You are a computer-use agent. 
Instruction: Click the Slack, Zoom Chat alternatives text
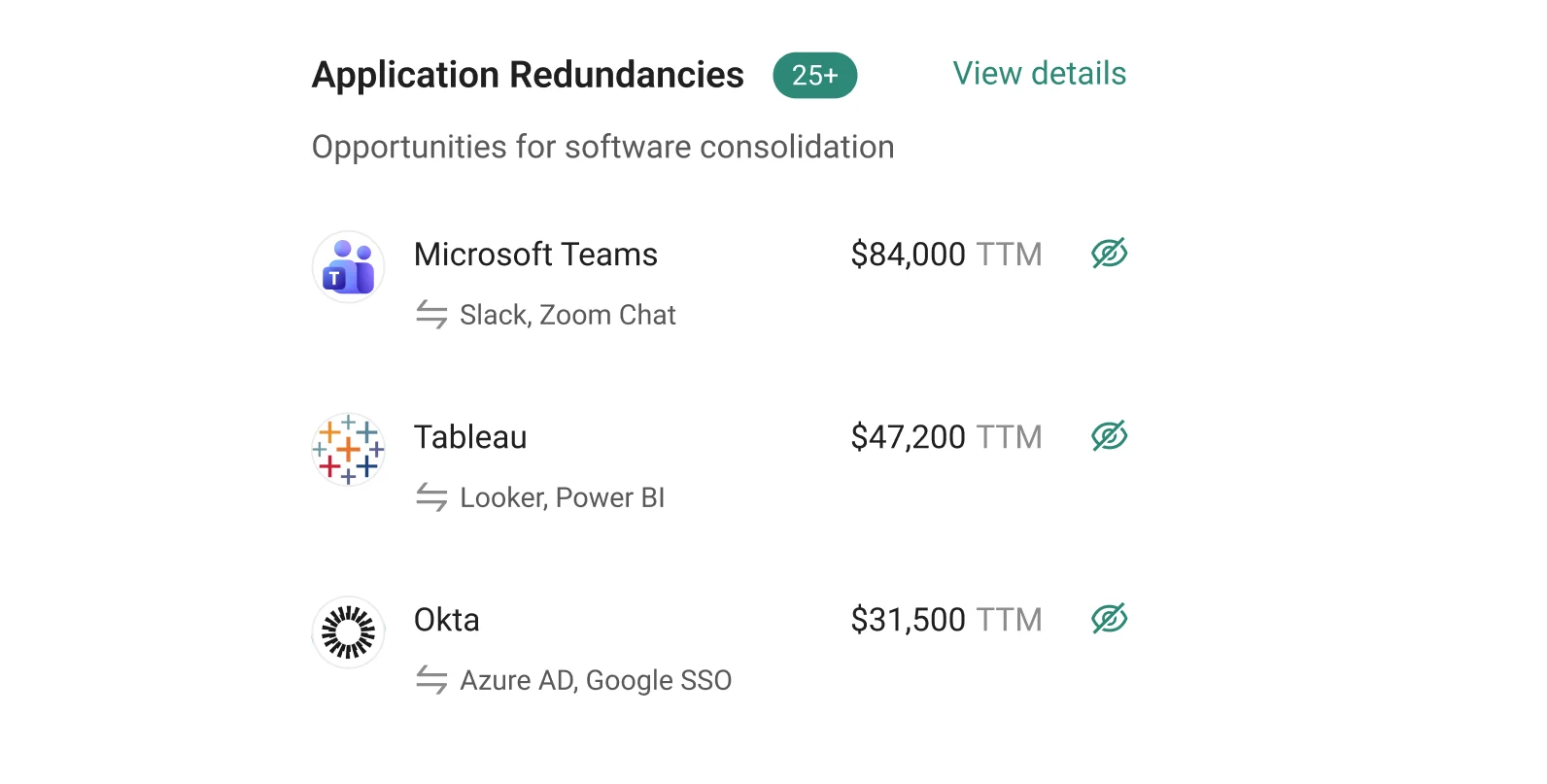click(567, 315)
